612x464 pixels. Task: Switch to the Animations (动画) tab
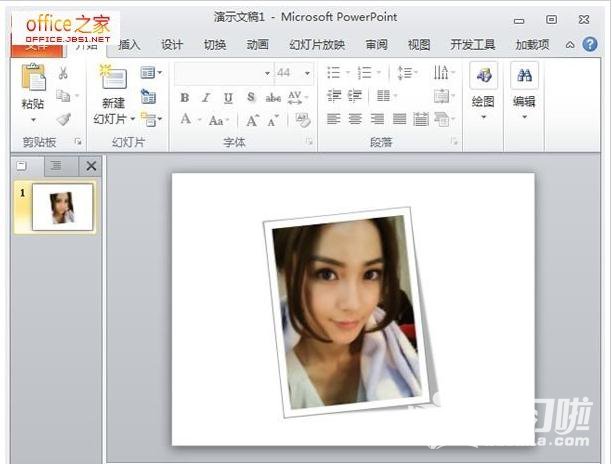(257, 45)
